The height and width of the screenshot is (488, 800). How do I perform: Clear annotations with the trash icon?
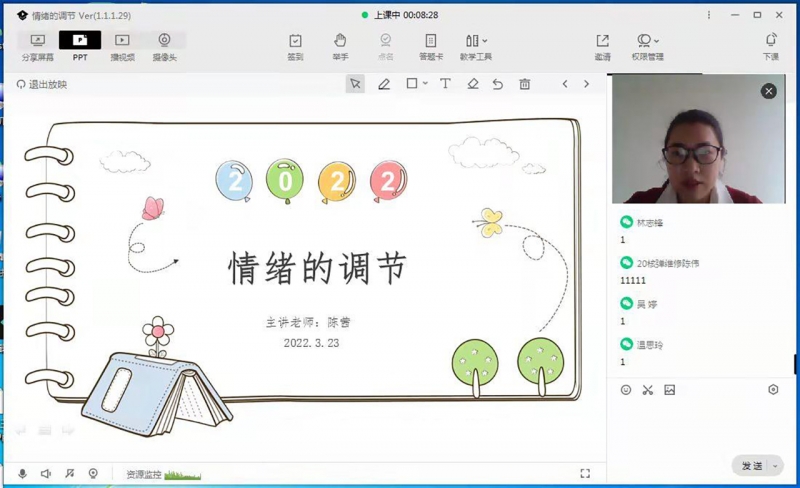pyautogui.click(x=524, y=84)
